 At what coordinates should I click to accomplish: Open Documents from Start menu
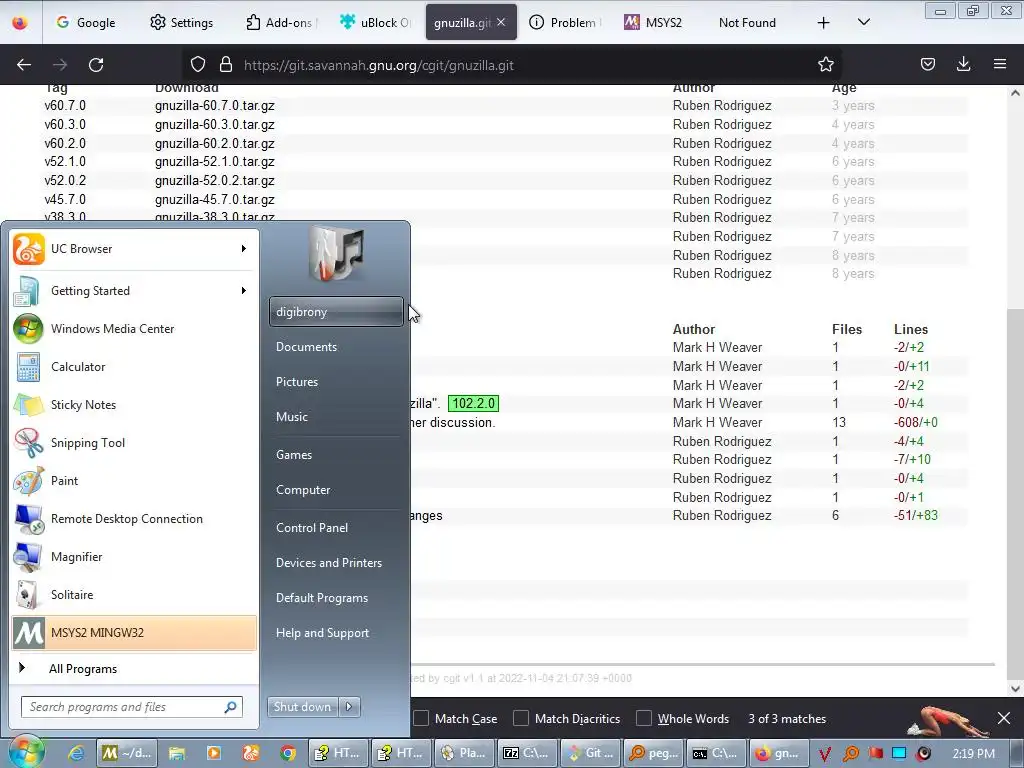coord(336,347)
